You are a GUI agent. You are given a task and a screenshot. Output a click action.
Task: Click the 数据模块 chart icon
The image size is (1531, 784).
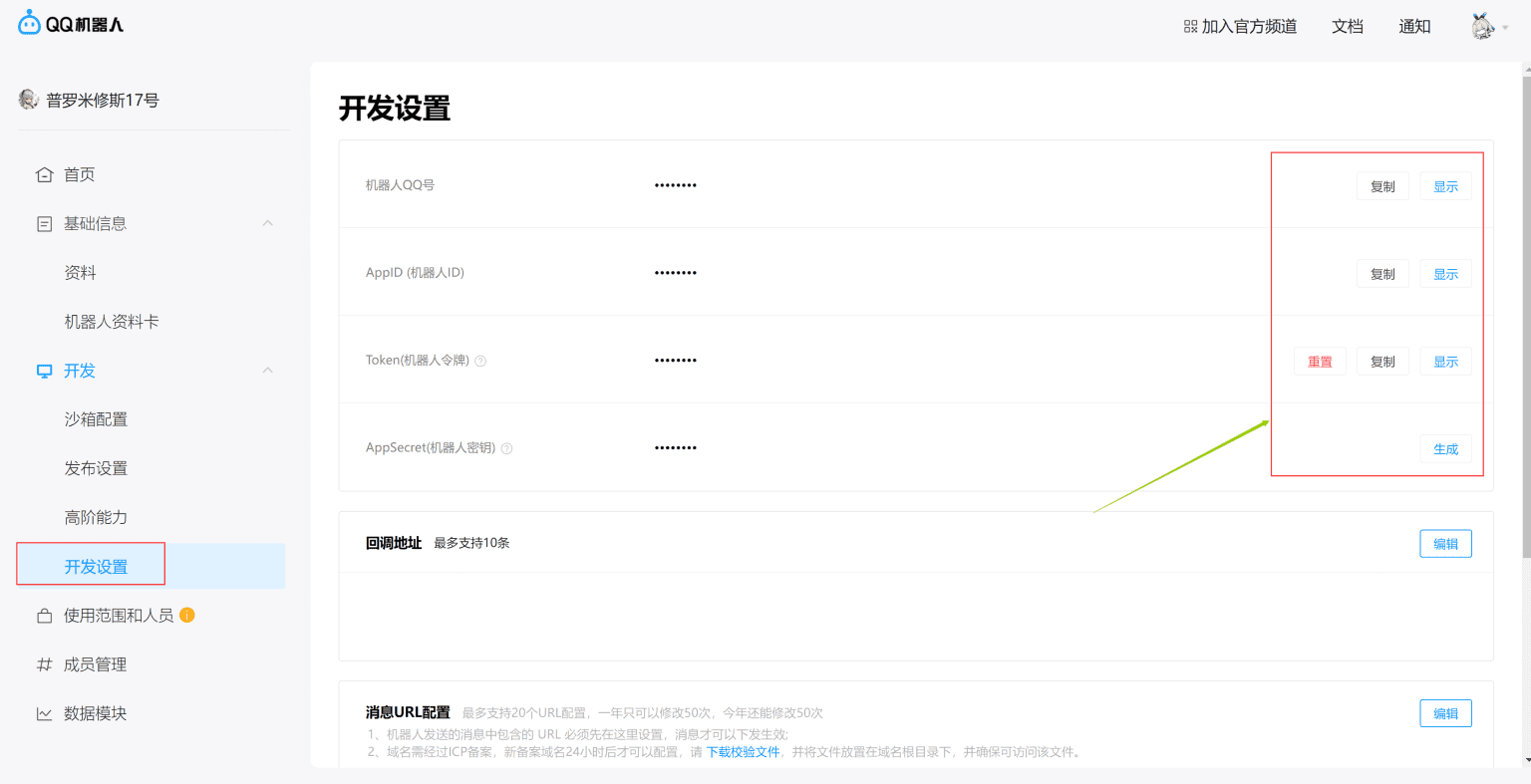tap(44, 714)
